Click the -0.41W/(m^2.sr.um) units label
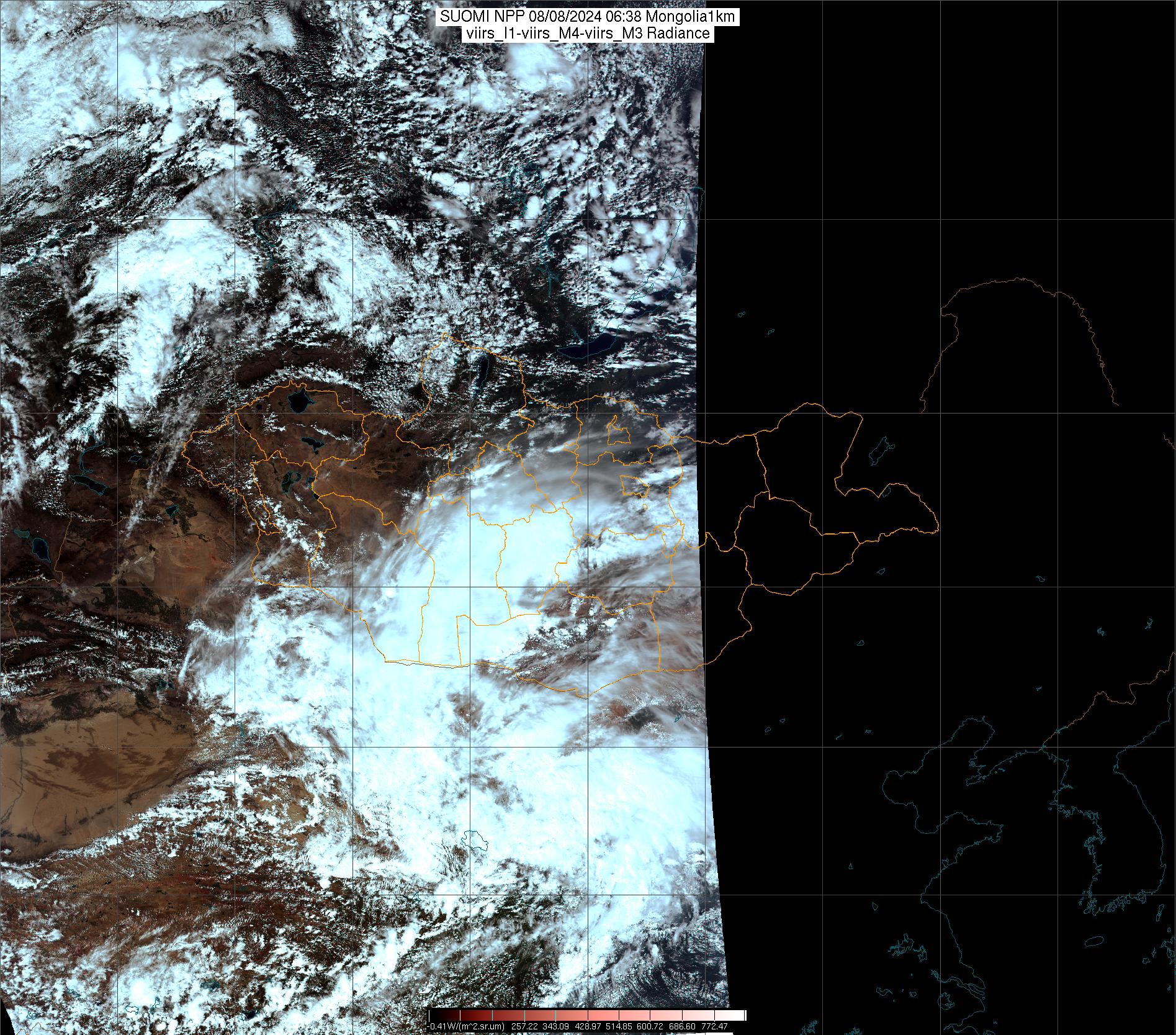1176x1035 pixels. pyautogui.click(x=467, y=1026)
